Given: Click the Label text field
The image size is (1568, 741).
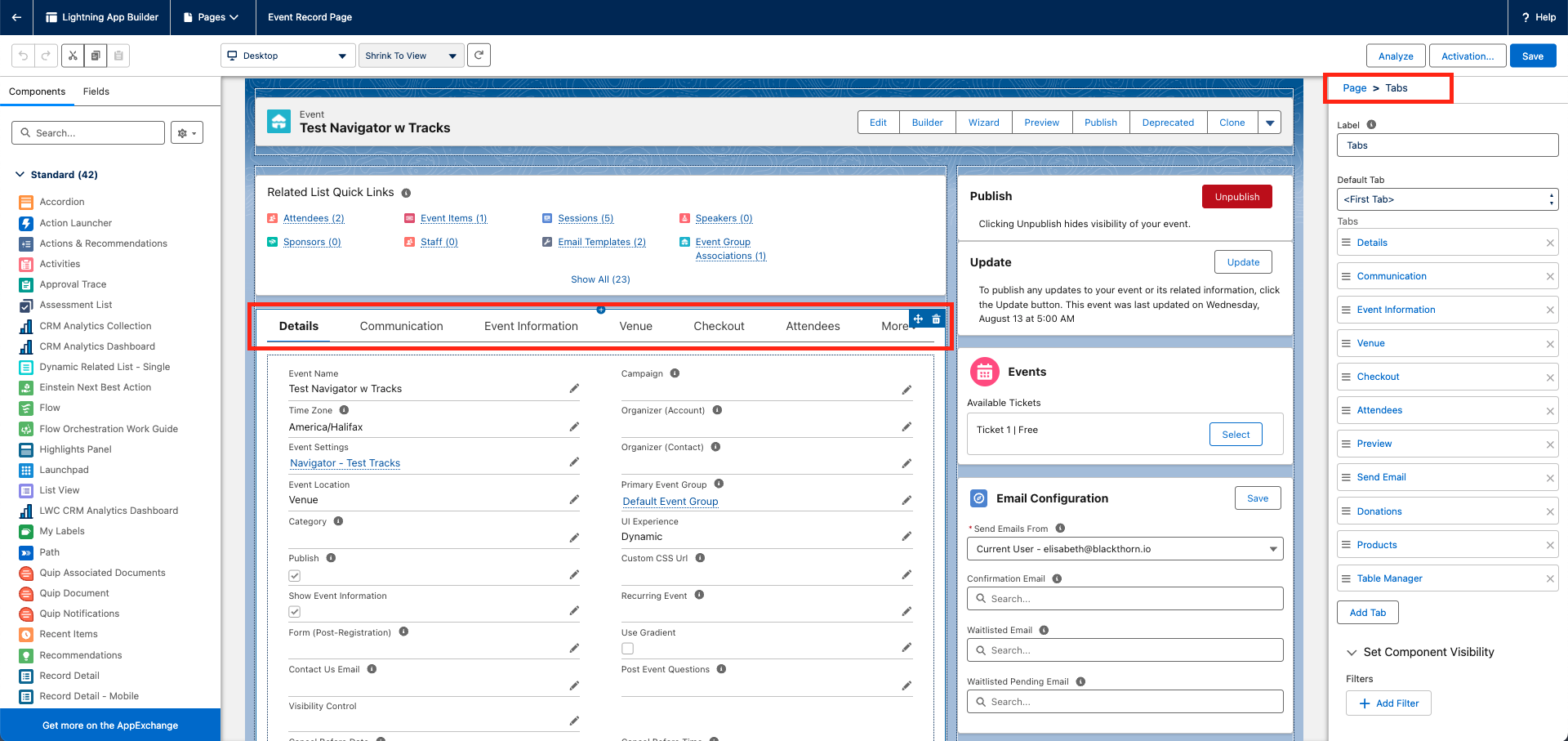Looking at the screenshot, I should (1447, 145).
